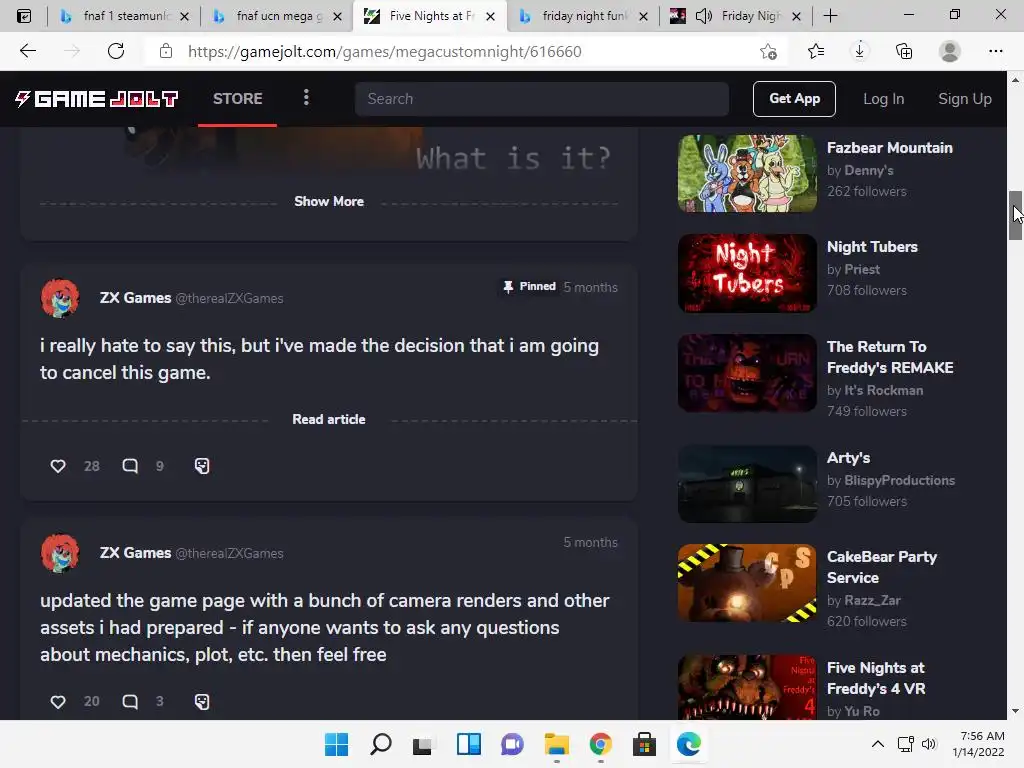1024x768 pixels.
Task: Open the clock showing 7:56 AM
Action: (x=978, y=744)
